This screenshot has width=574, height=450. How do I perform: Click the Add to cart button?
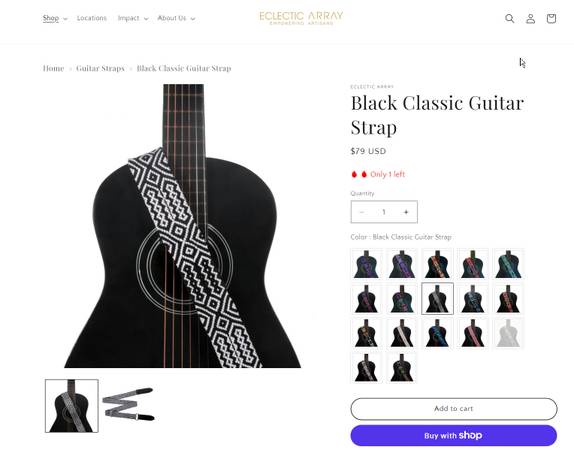click(x=454, y=409)
